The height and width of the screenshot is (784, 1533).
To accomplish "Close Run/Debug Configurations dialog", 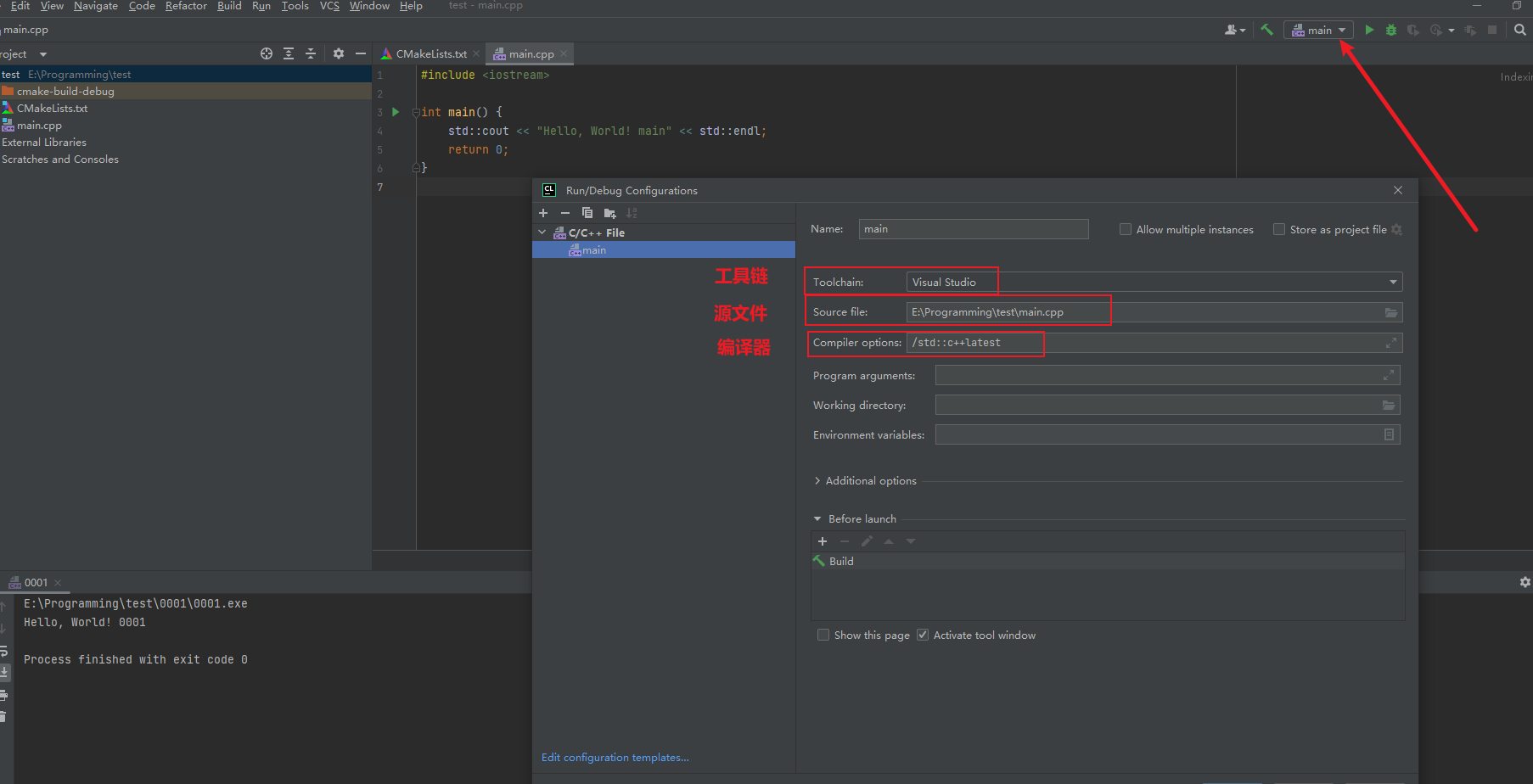I will 1398,190.
